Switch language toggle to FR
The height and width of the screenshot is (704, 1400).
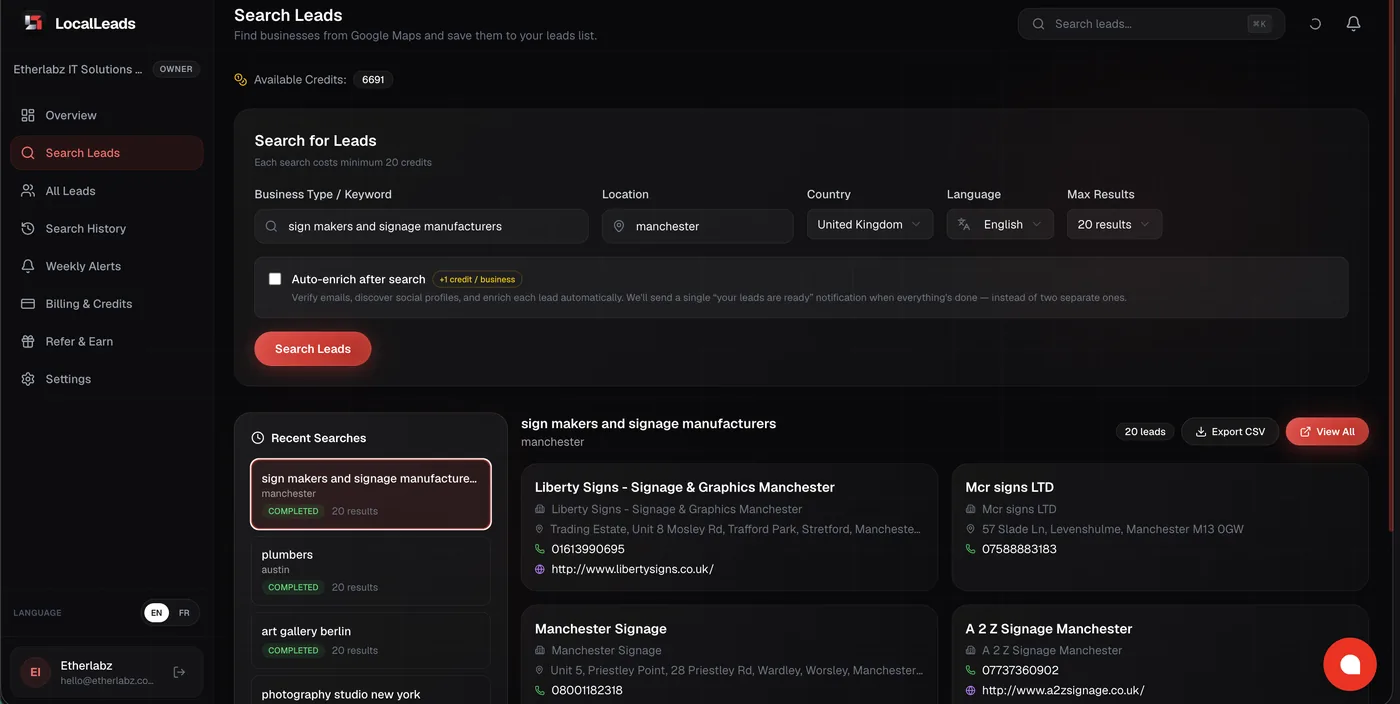click(x=184, y=613)
